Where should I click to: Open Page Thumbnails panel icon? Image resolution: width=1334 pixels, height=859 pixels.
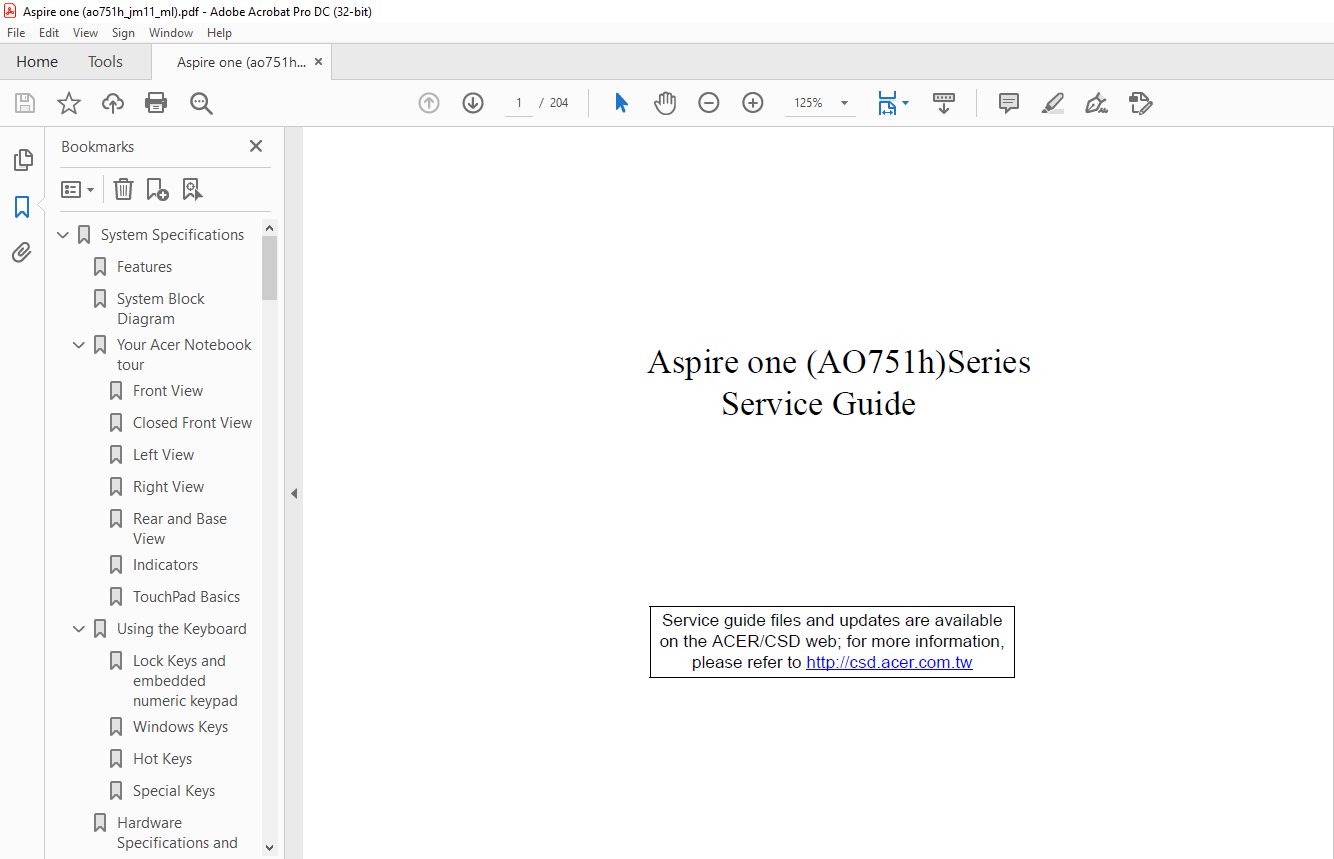pos(22,160)
